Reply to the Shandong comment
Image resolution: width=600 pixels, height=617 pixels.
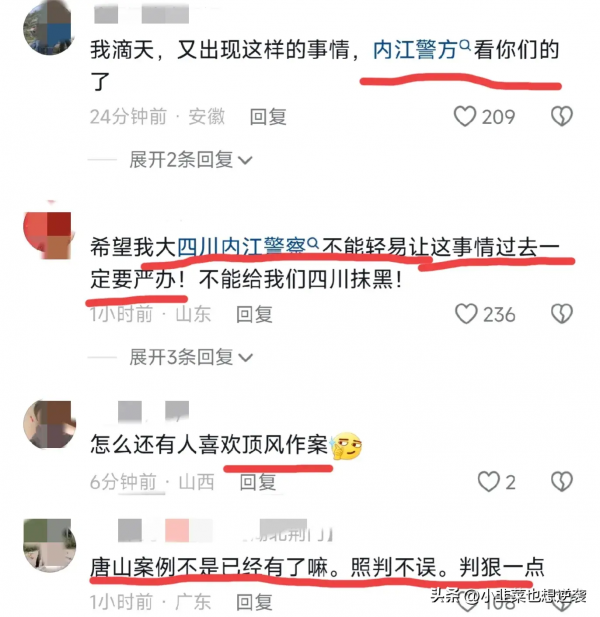(254, 314)
